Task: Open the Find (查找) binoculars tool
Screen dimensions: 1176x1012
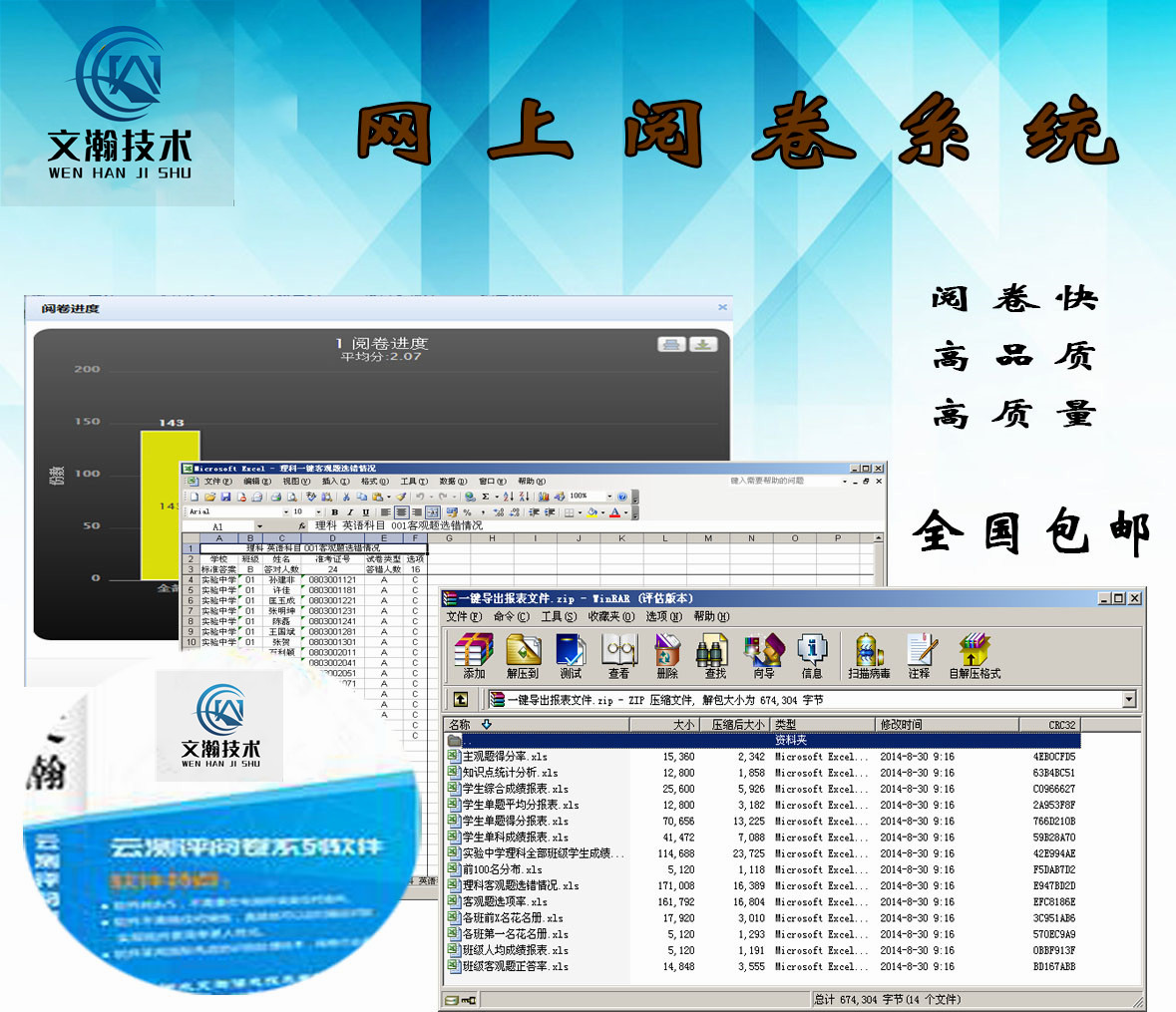Action: tap(715, 653)
